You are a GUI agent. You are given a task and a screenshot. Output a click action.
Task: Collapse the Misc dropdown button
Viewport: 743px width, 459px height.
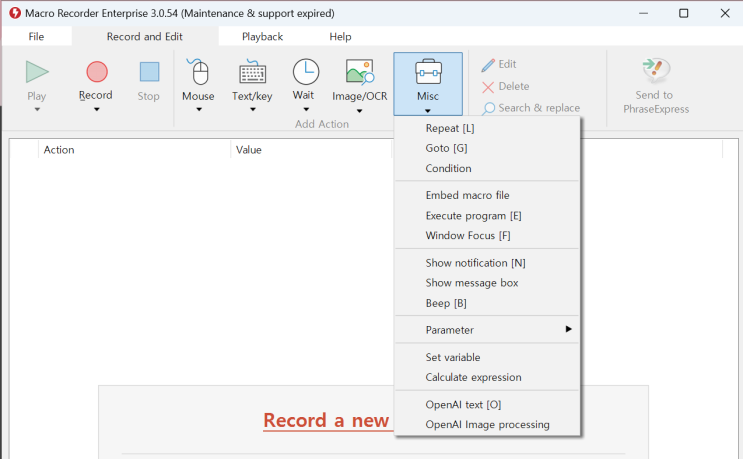click(428, 84)
